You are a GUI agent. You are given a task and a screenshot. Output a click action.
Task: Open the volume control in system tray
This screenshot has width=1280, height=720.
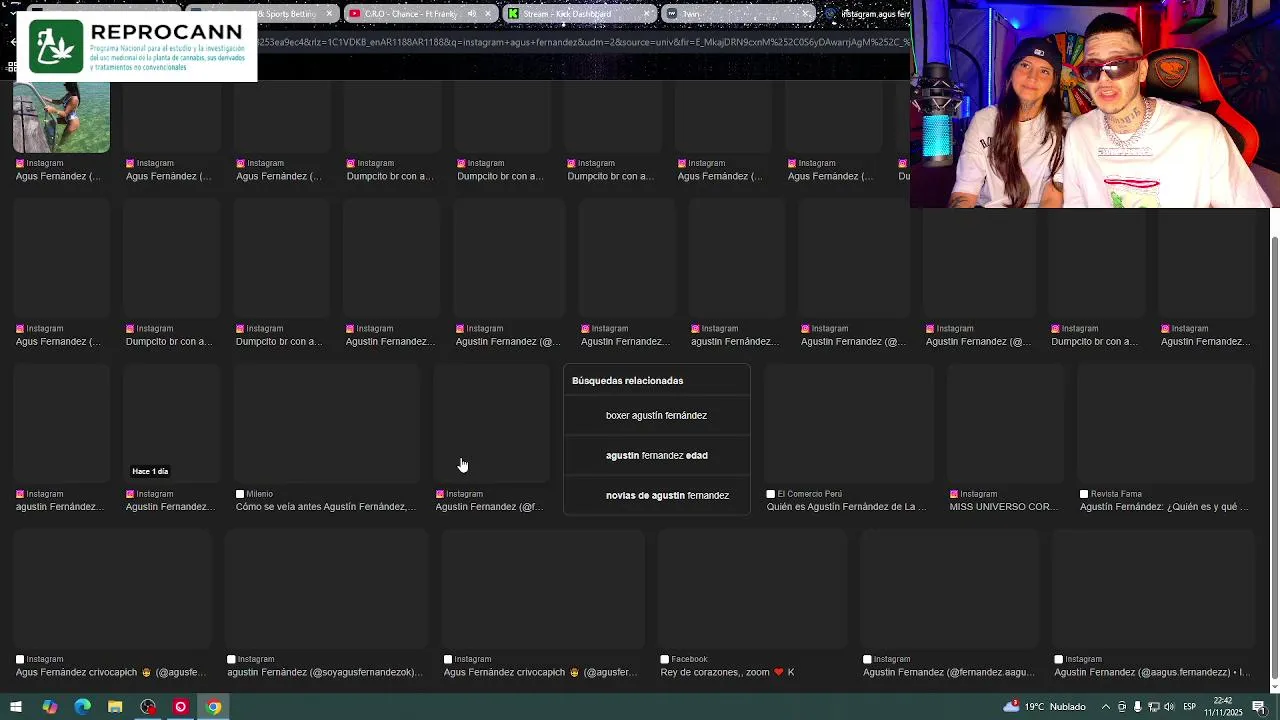[x=1168, y=707]
